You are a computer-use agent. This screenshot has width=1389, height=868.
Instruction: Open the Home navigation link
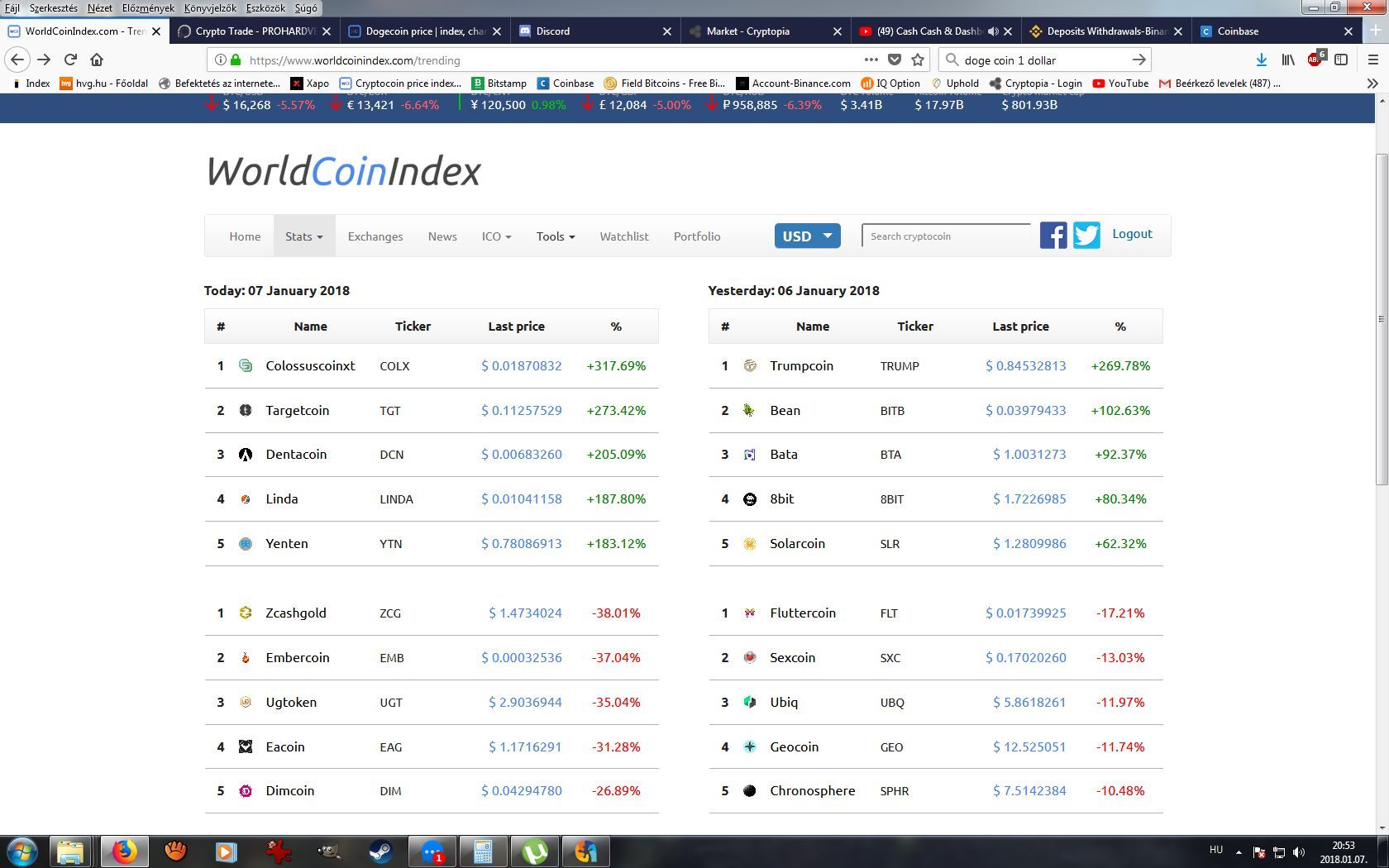click(245, 236)
